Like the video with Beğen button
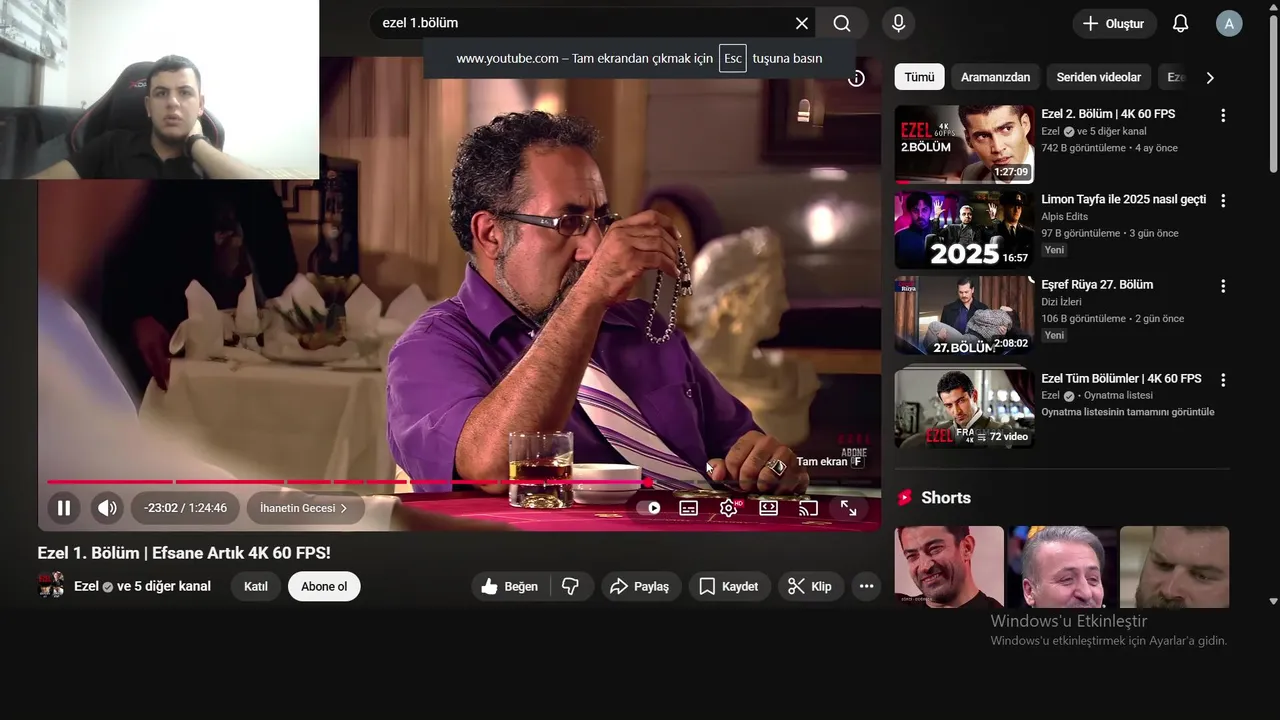The width and height of the screenshot is (1280, 720). click(510, 586)
